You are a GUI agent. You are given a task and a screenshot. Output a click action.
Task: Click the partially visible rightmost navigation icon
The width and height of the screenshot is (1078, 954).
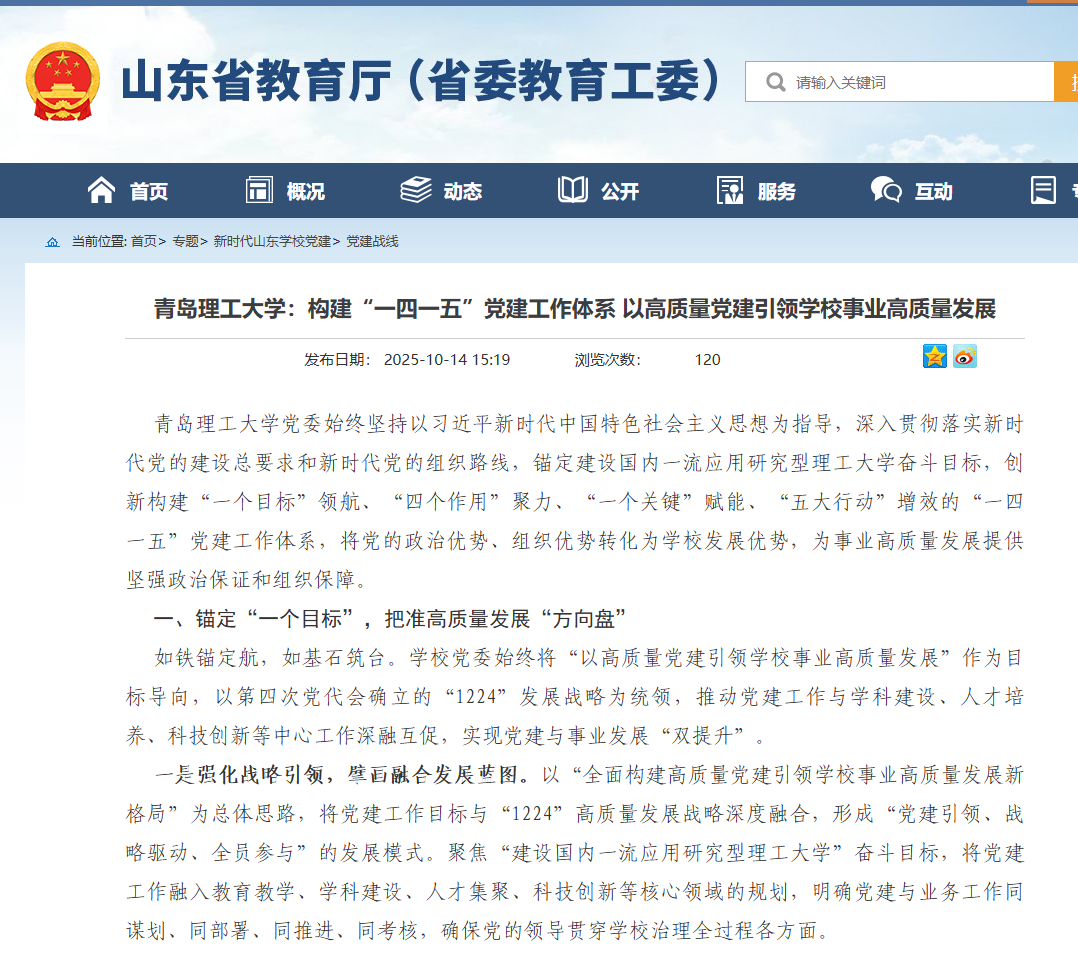(x=1044, y=190)
